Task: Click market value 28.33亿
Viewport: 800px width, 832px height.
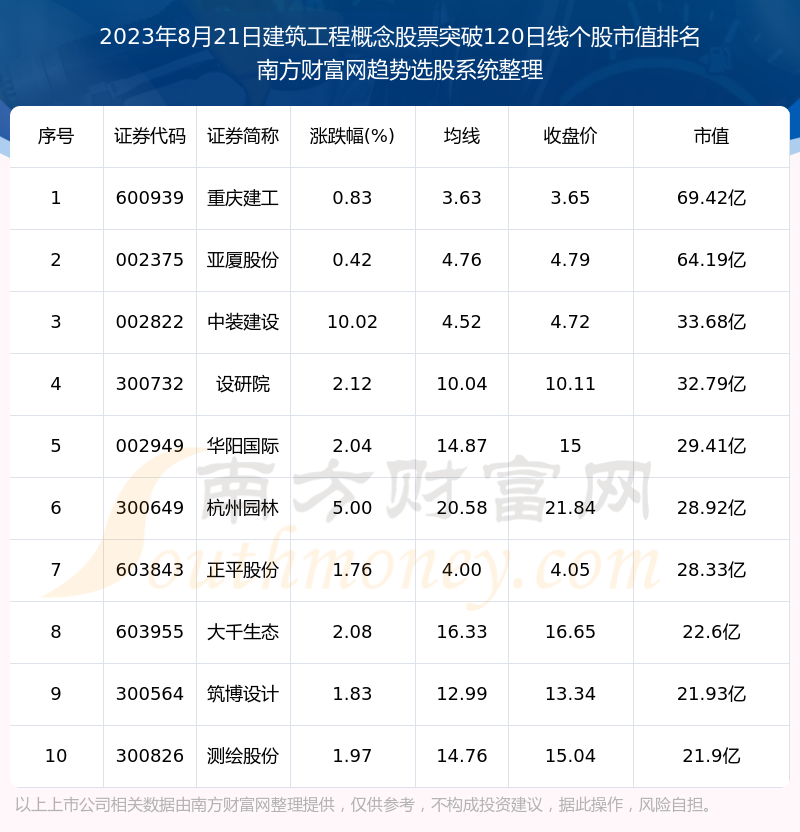Action: point(711,570)
